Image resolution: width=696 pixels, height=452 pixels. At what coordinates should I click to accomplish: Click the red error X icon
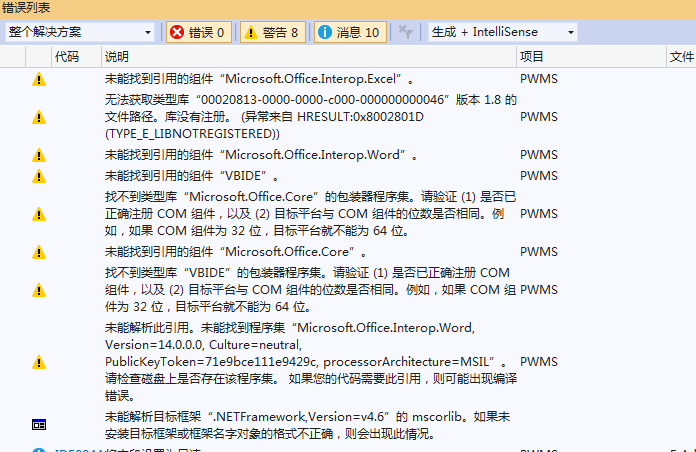177,32
